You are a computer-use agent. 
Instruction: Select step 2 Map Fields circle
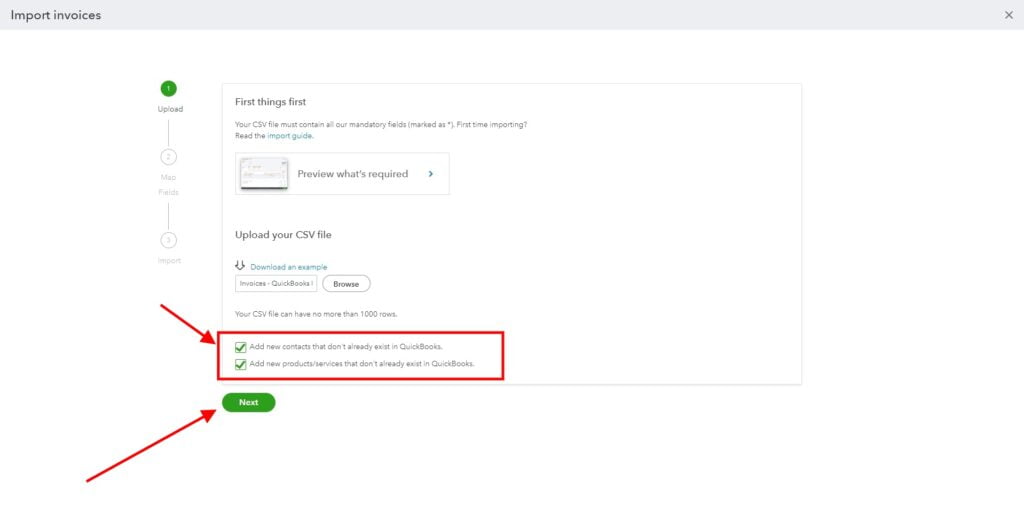pos(168,157)
